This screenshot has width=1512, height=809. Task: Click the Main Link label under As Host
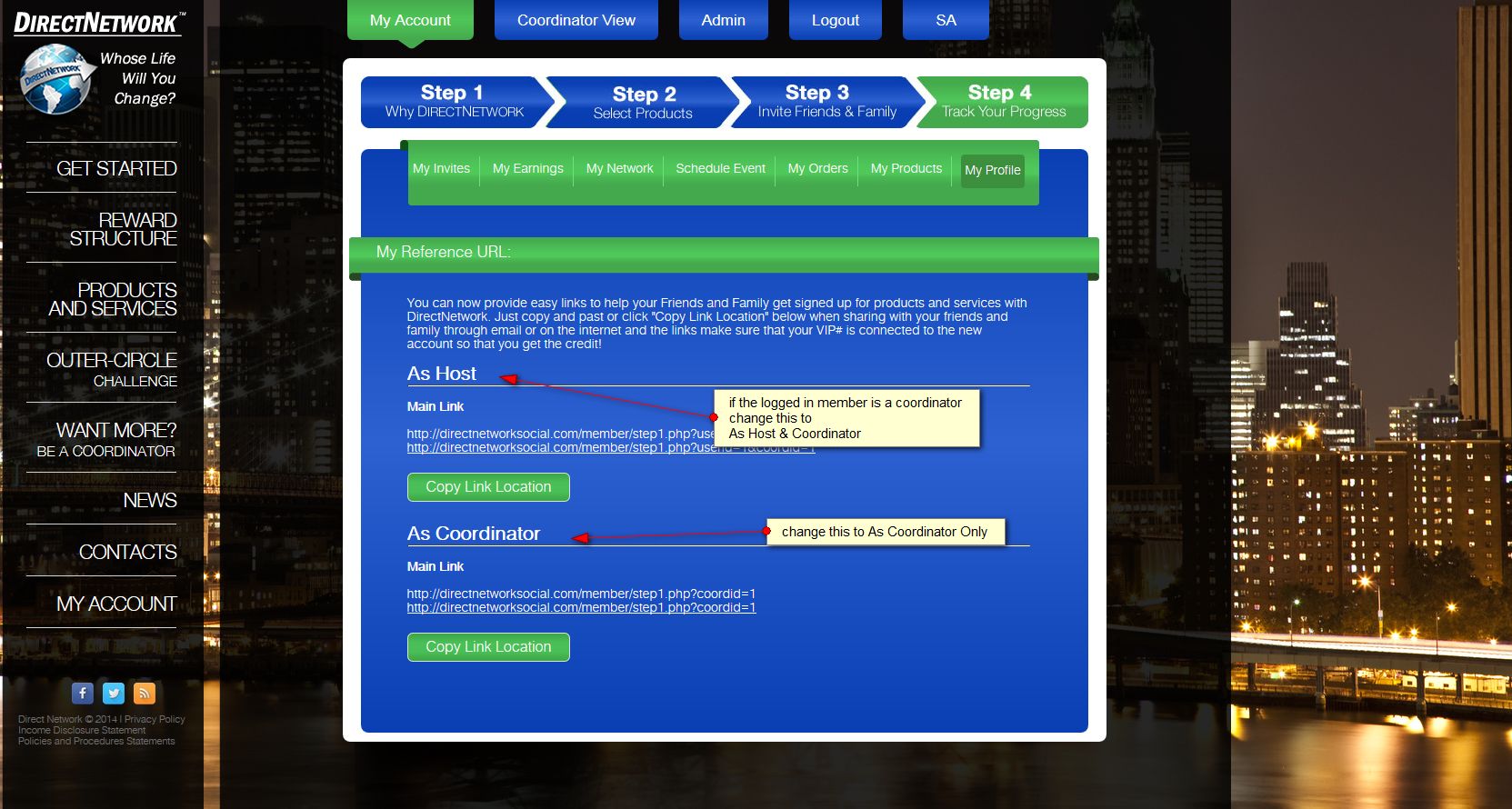pyautogui.click(x=436, y=406)
